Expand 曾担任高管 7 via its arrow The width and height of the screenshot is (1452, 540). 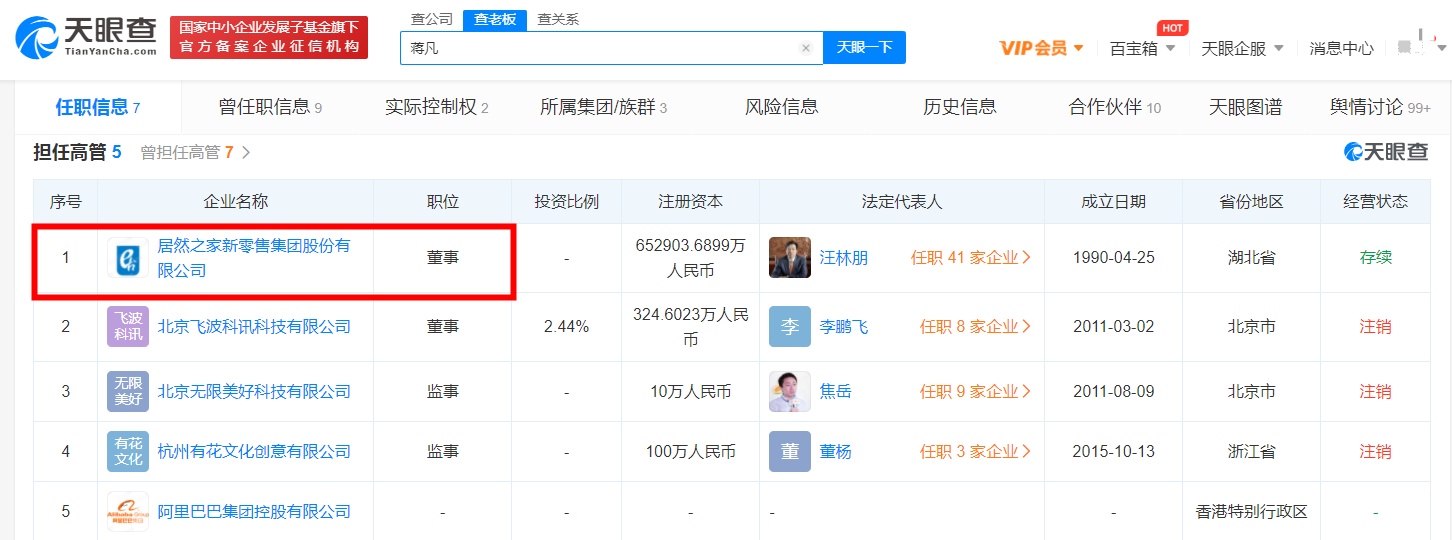click(x=246, y=153)
